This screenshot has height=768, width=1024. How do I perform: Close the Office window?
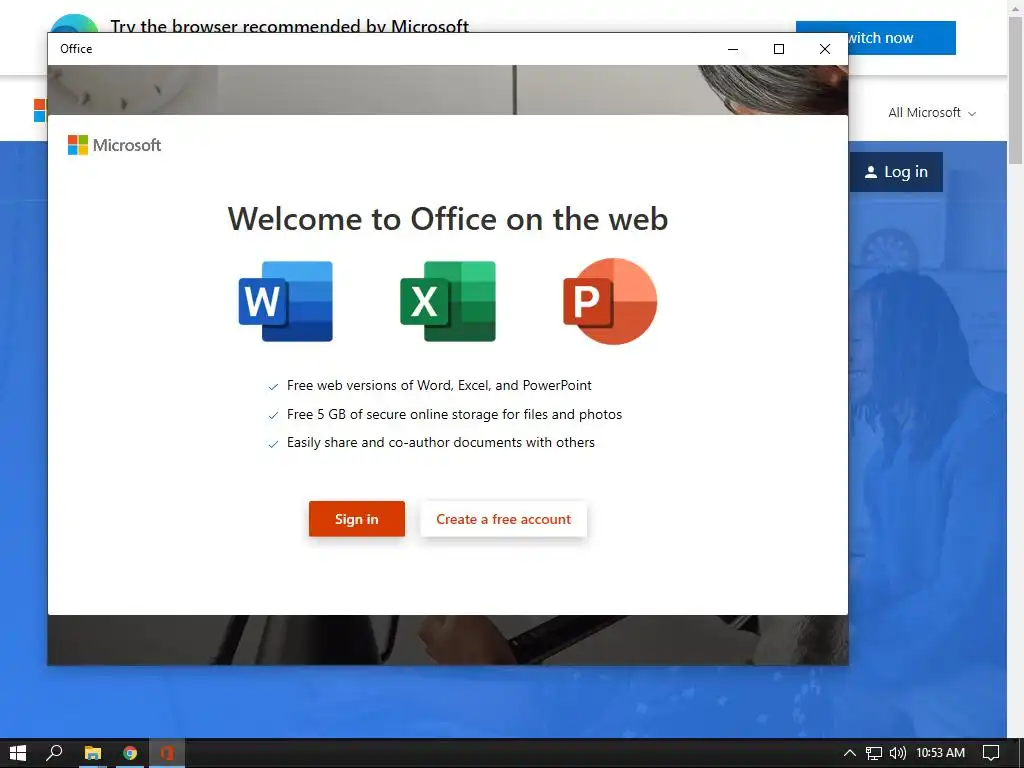[825, 49]
